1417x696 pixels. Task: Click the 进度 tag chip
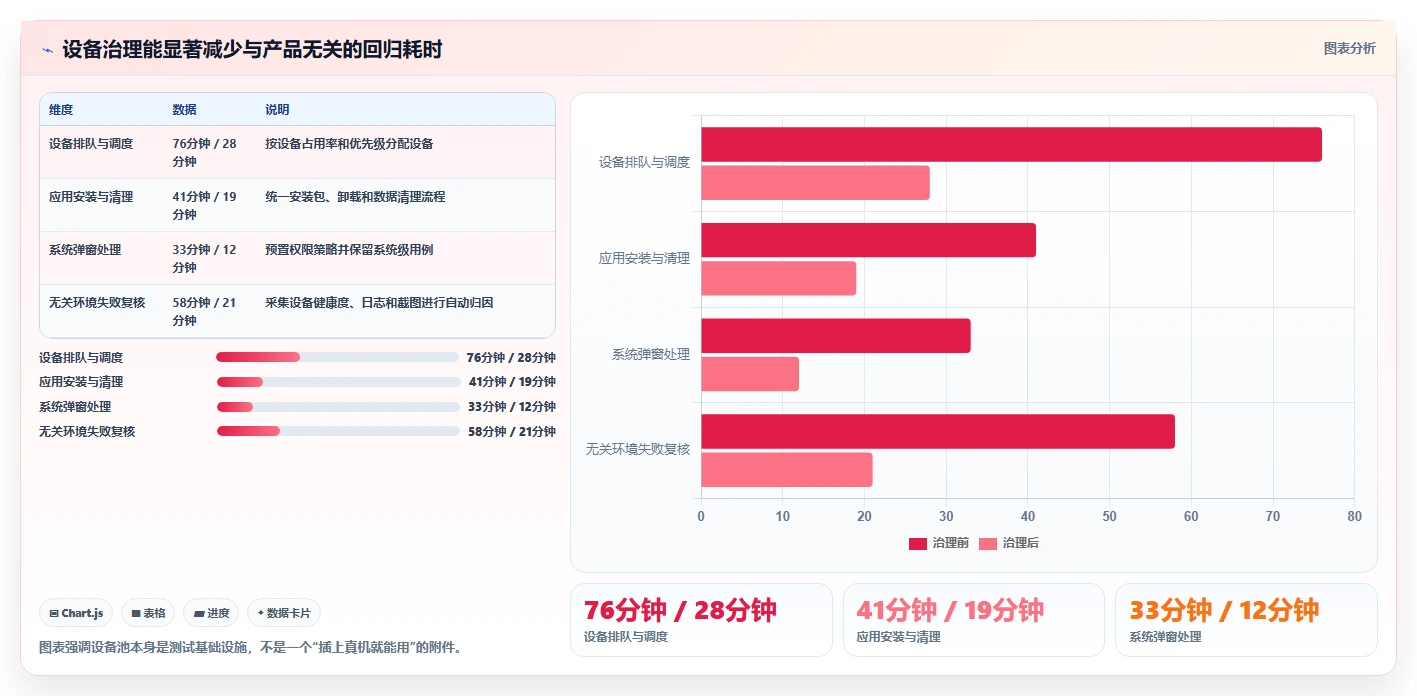coord(211,613)
